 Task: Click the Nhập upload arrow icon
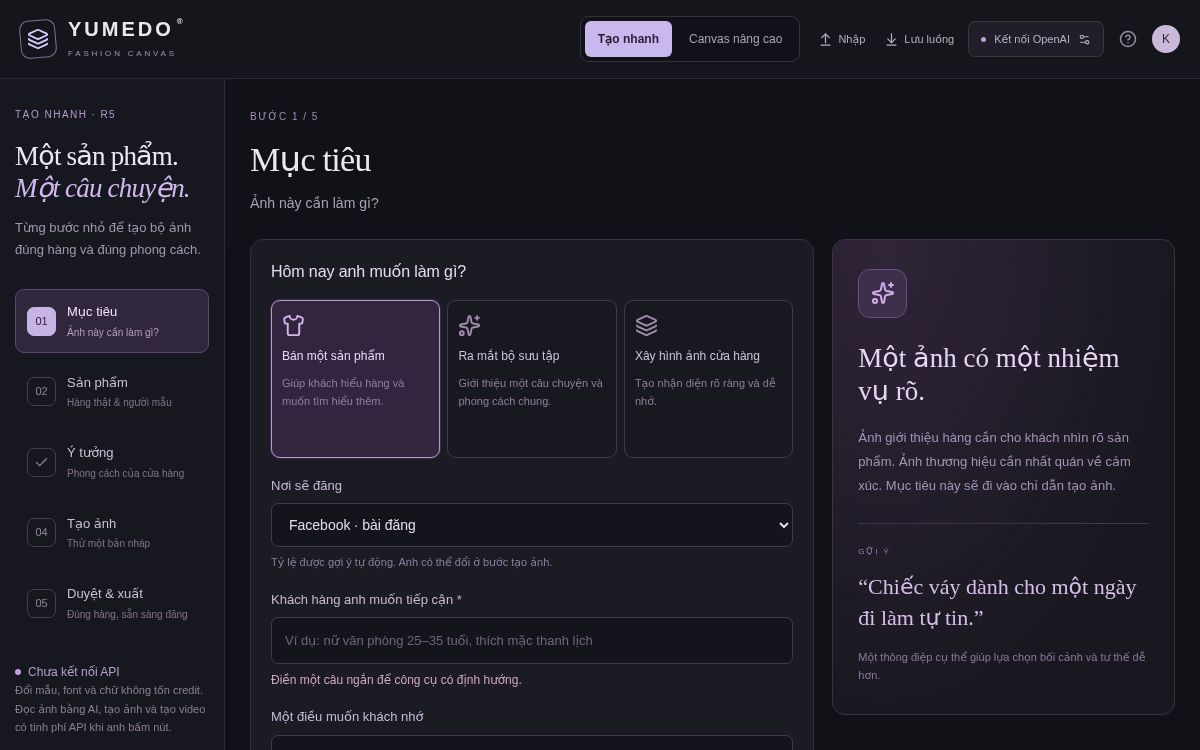click(x=826, y=40)
